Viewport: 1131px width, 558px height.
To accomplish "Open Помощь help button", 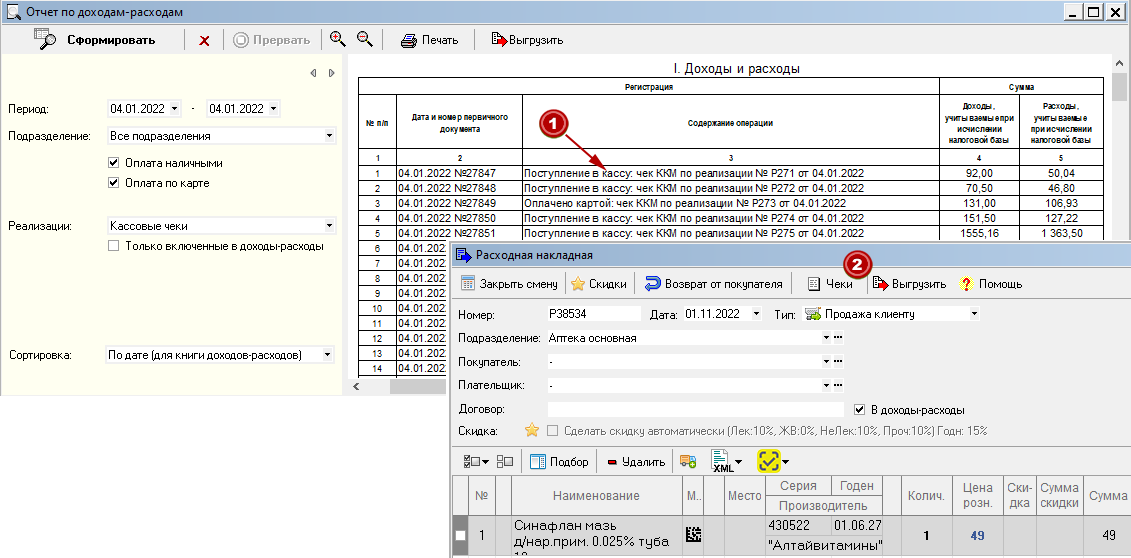I will [991, 284].
